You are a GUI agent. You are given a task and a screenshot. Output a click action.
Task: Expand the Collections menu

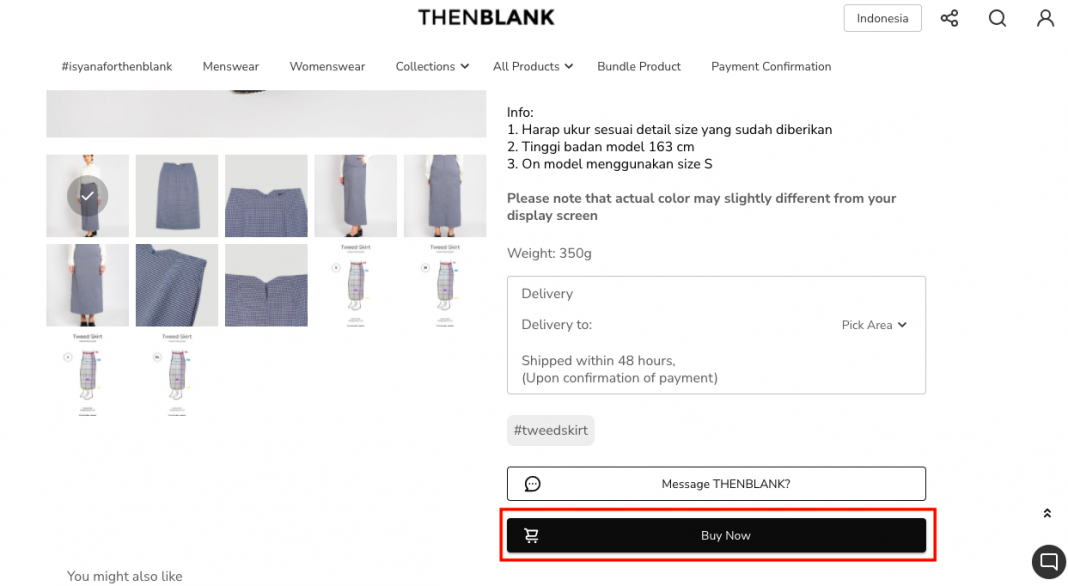432,67
